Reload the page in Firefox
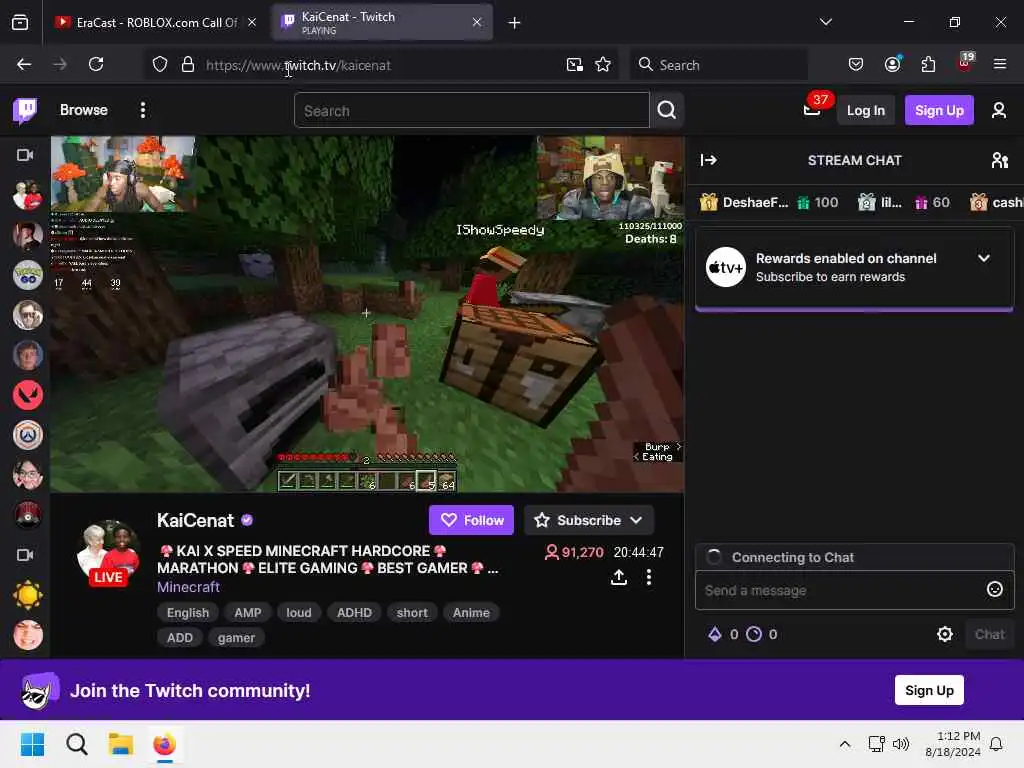 tap(96, 64)
